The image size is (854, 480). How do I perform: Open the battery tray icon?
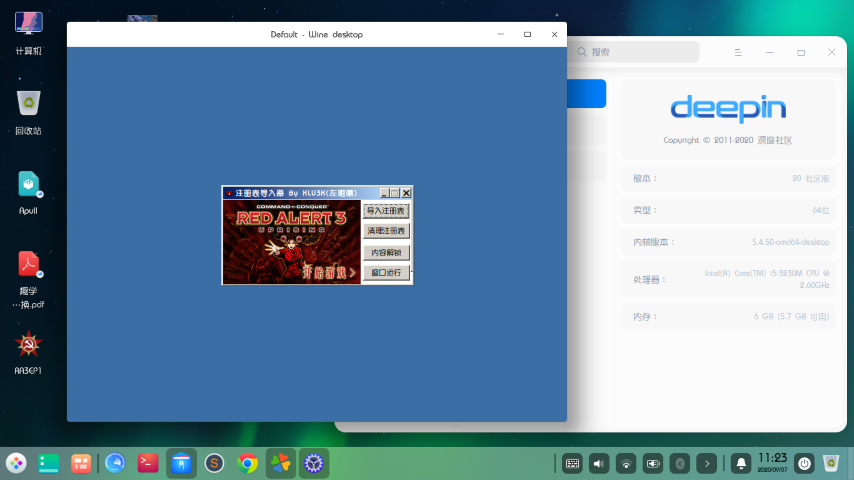pyautogui.click(x=652, y=464)
